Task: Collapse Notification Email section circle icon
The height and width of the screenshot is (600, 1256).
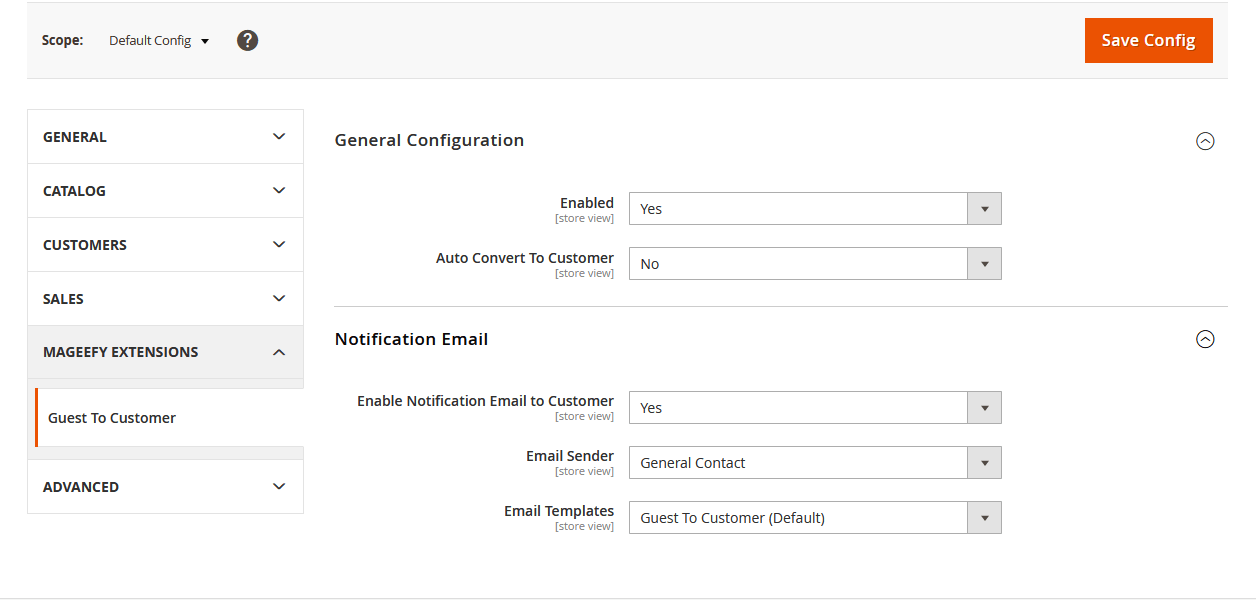Action: (x=1205, y=340)
